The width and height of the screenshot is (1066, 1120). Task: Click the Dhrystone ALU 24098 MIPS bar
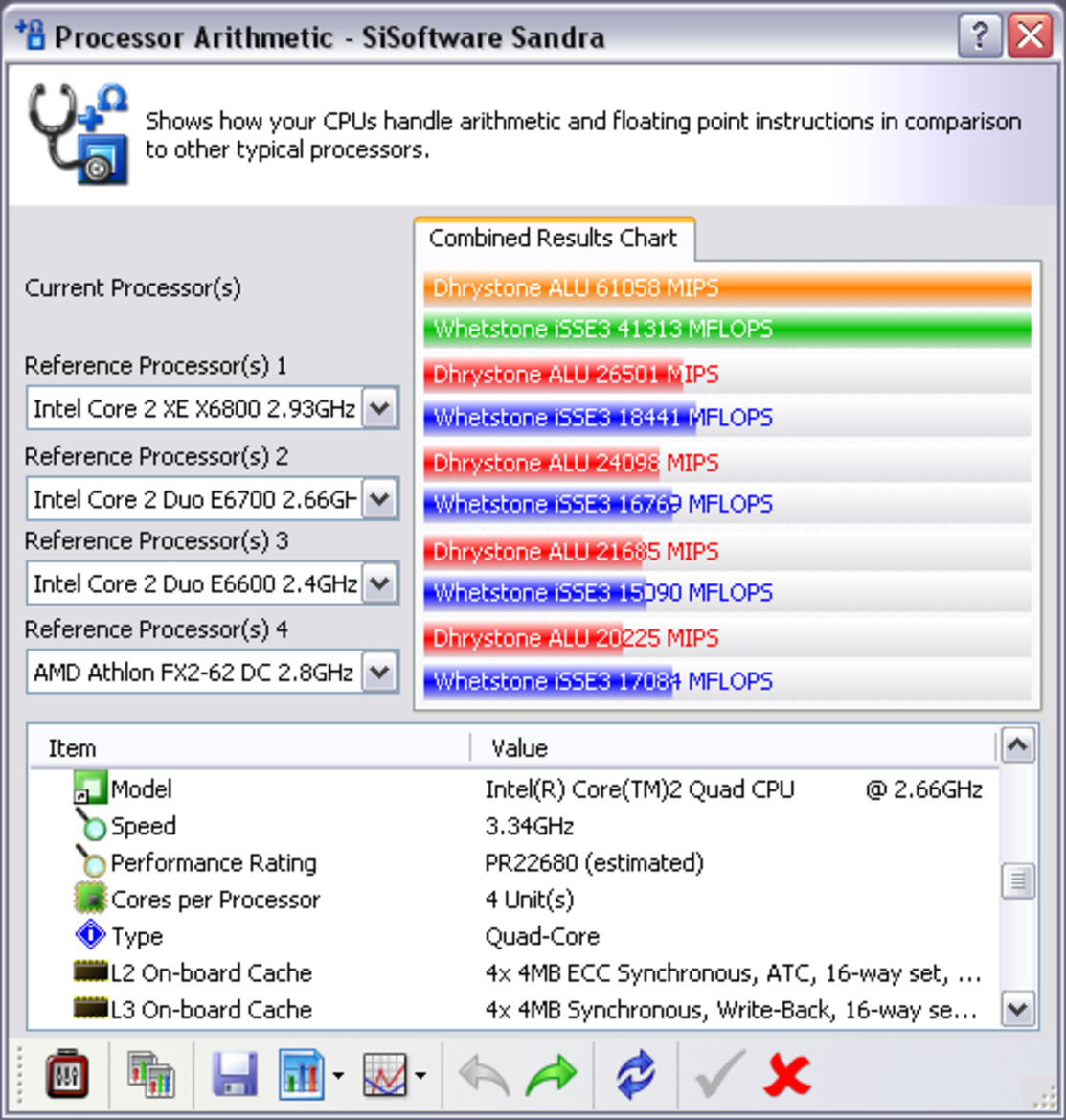pyautogui.click(x=727, y=464)
